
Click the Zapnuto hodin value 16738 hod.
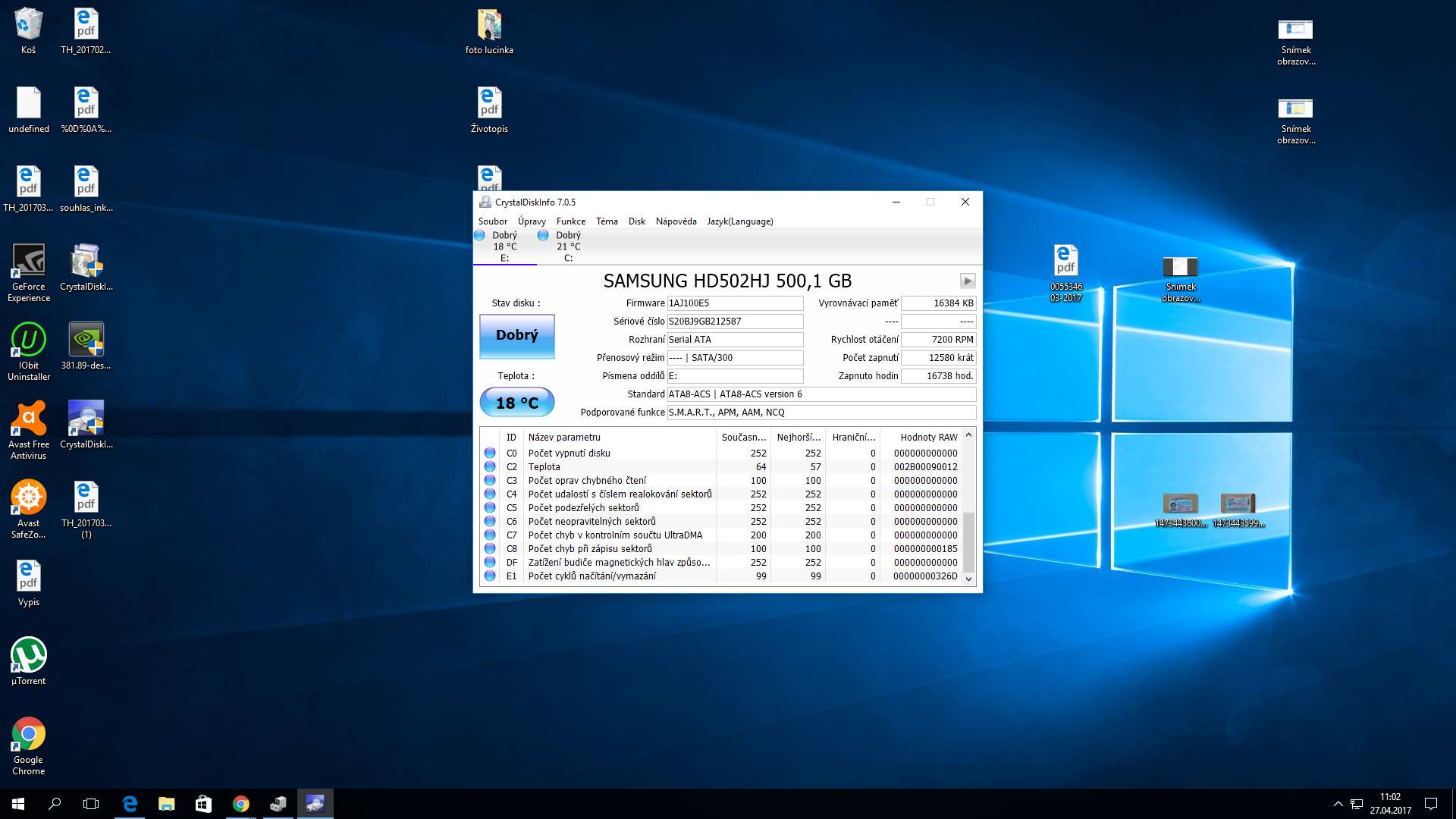939,376
